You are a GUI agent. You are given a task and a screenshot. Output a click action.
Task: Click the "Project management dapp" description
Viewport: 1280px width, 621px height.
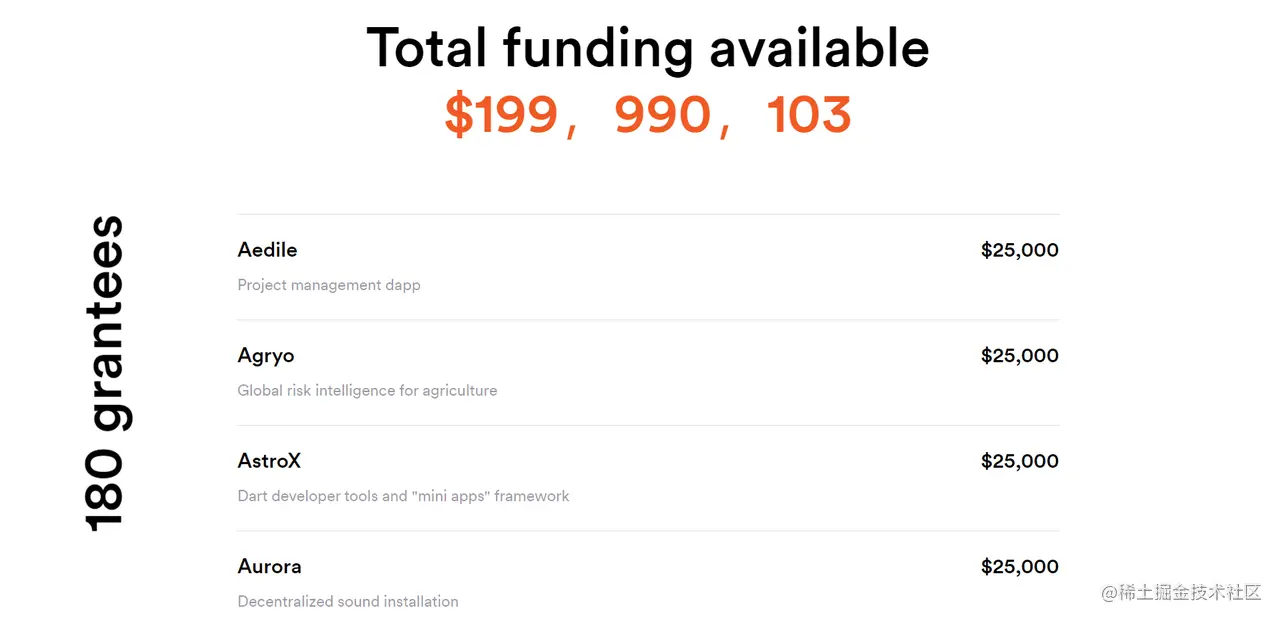point(329,285)
